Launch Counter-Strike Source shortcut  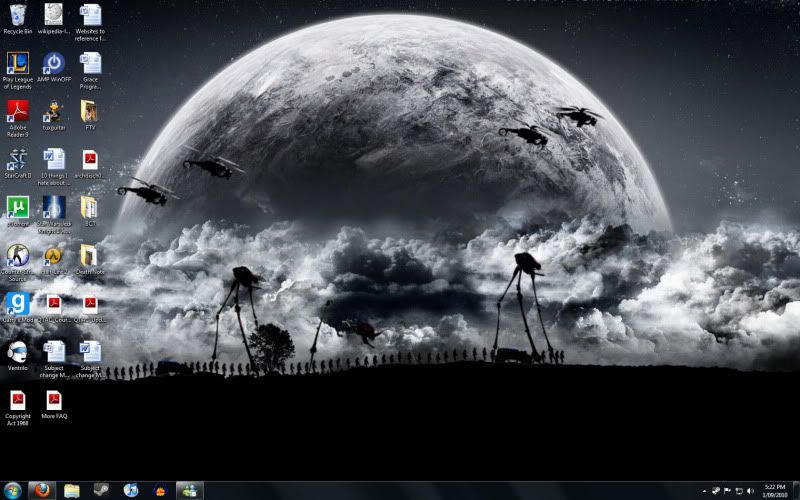[18, 263]
